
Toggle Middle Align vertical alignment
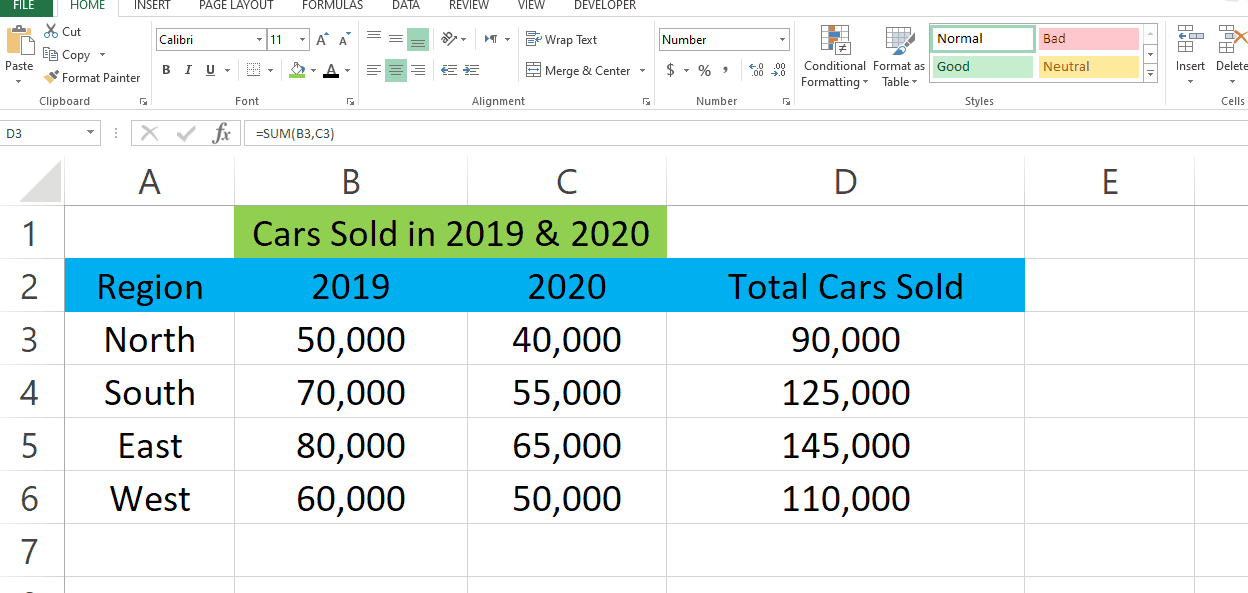tap(395, 38)
